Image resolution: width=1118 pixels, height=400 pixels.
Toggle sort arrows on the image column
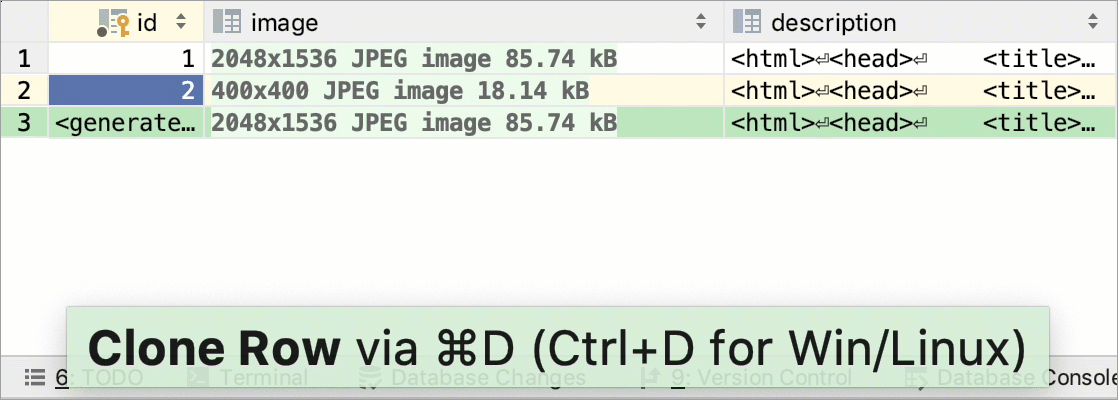702,23
